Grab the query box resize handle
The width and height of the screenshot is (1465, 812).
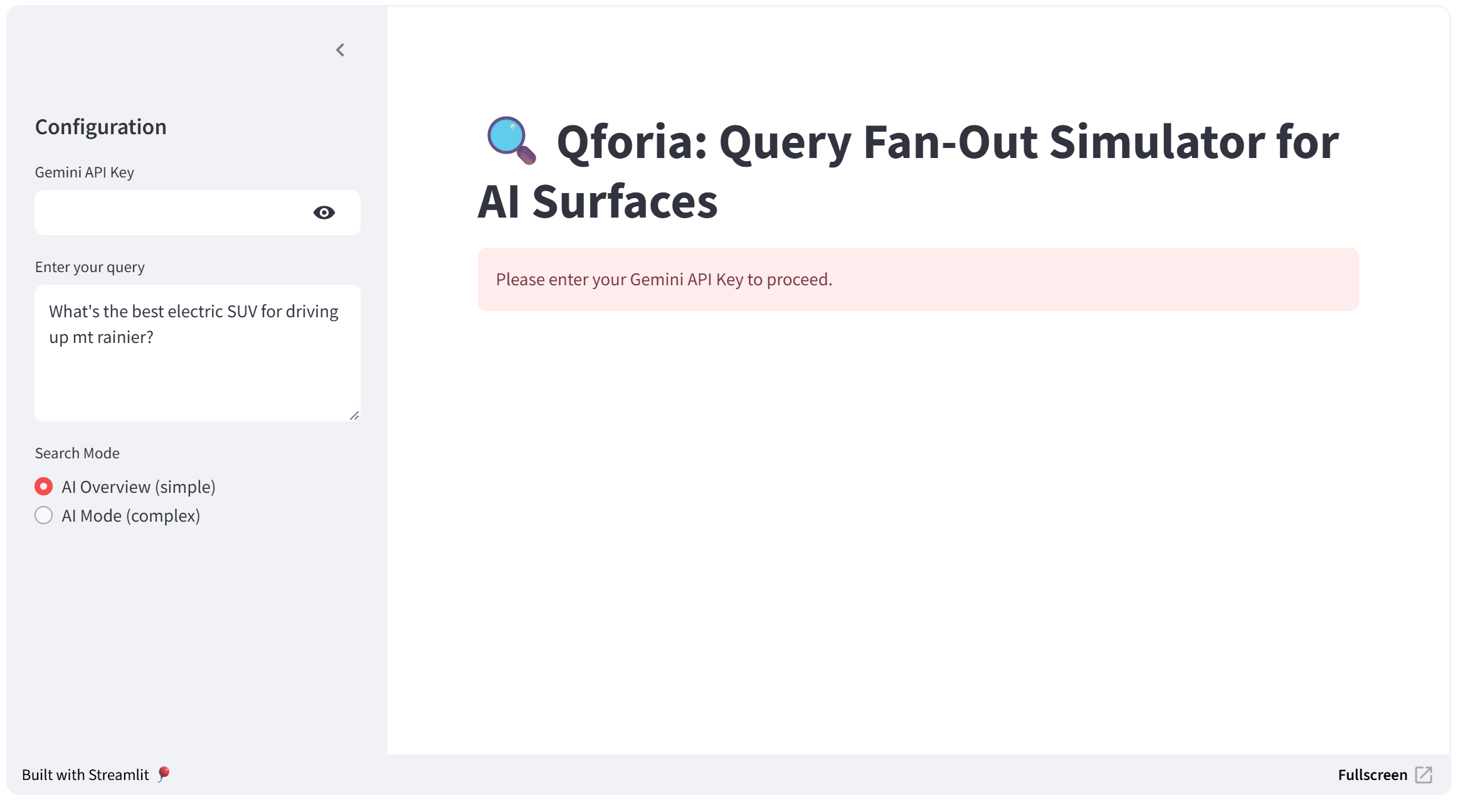pyautogui.click(x=354, y=415)
